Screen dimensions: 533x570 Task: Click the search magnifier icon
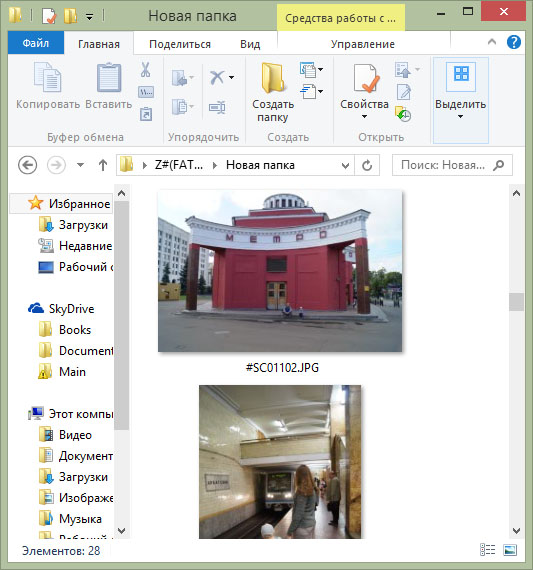click(499, 165)
